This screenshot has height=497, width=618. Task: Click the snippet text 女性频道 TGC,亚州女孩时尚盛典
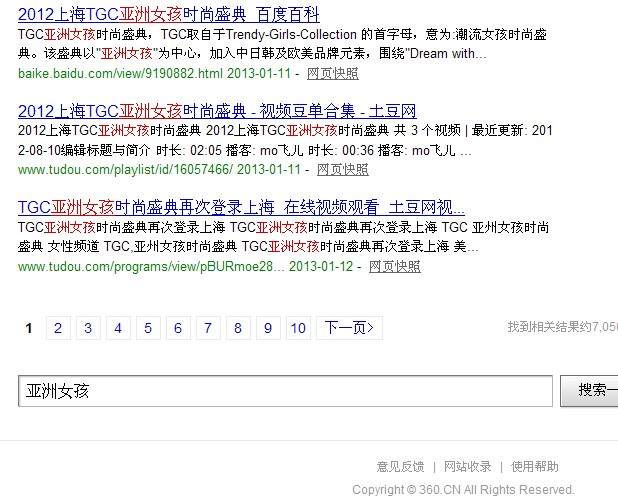pos(142,246)
